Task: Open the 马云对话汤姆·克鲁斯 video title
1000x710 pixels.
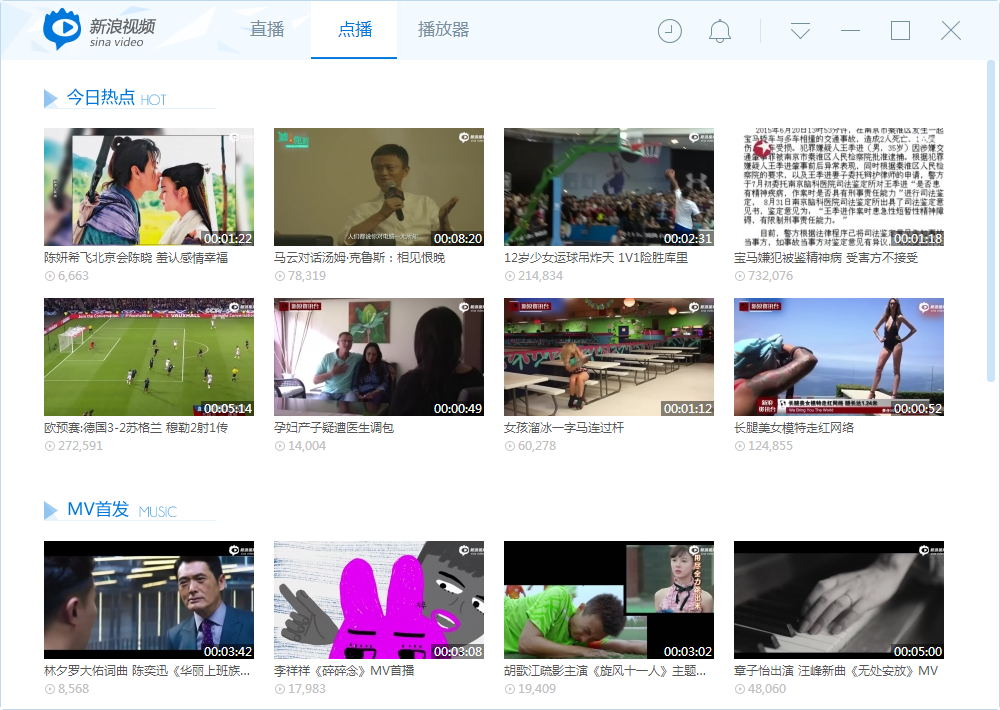Action: [x=359, y=258]
